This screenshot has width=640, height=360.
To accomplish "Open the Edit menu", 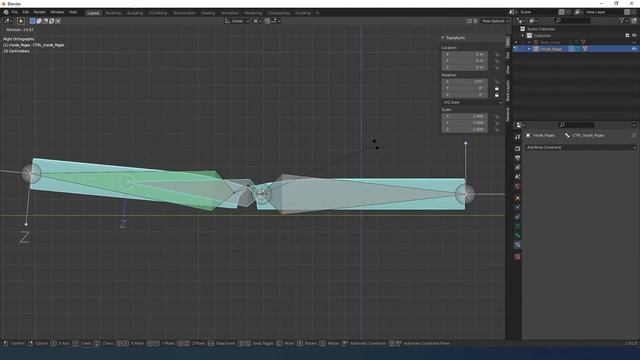I will [x=26, y=12].
